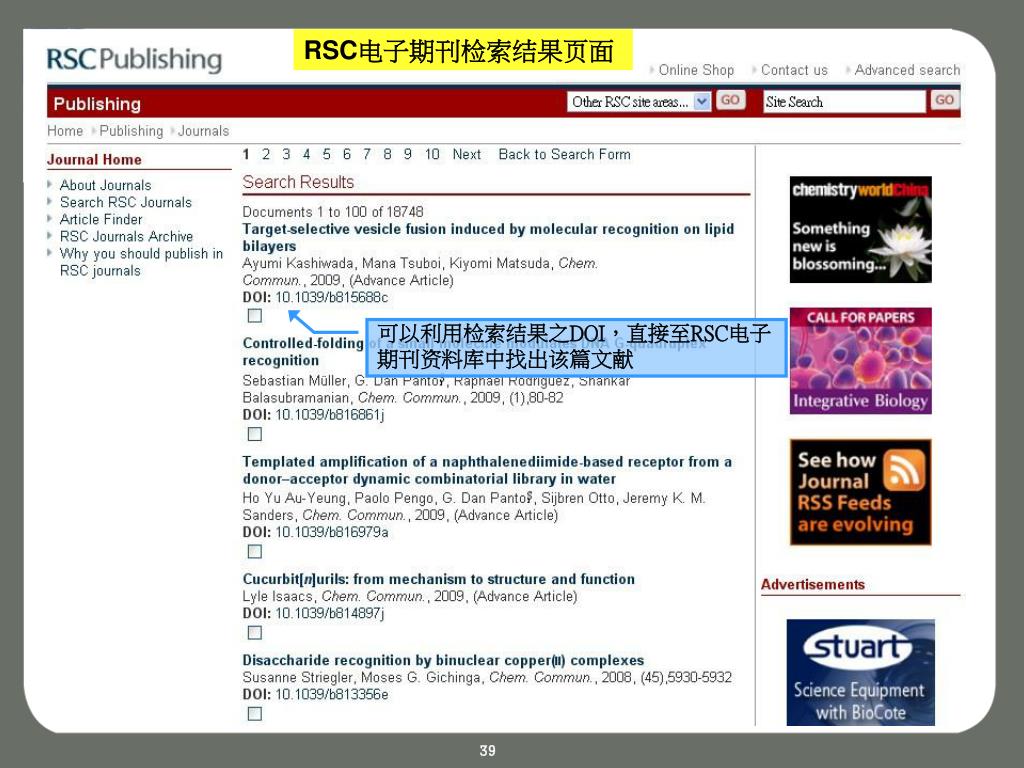Click the Advertisements heading
The height and width of the screenshot is (768, 1024).
(x=812, y=584)
